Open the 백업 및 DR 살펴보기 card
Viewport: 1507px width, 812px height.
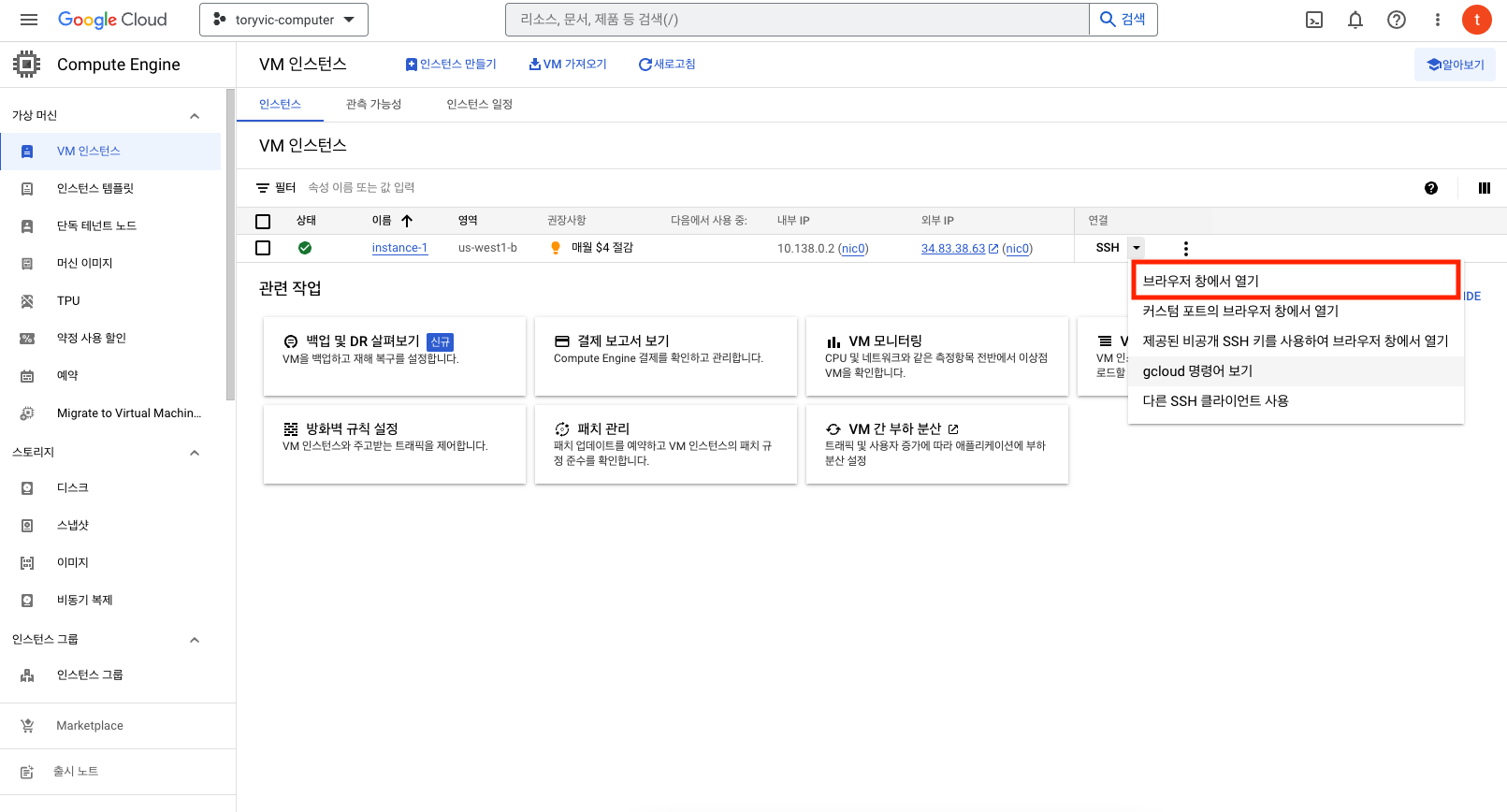click(x=395, y=356)
